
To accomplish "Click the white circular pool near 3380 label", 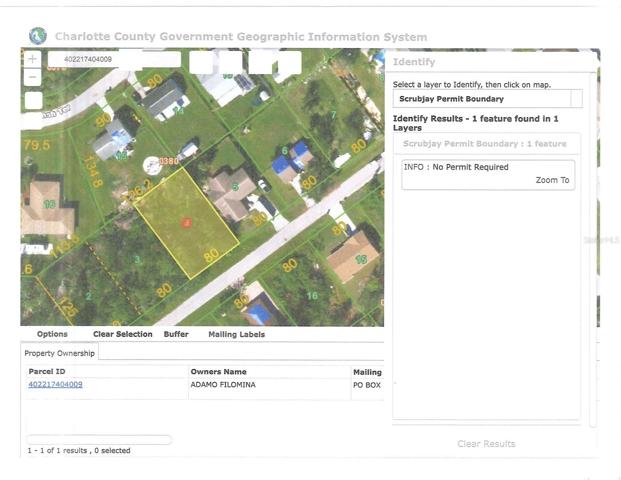I will 152,166.
